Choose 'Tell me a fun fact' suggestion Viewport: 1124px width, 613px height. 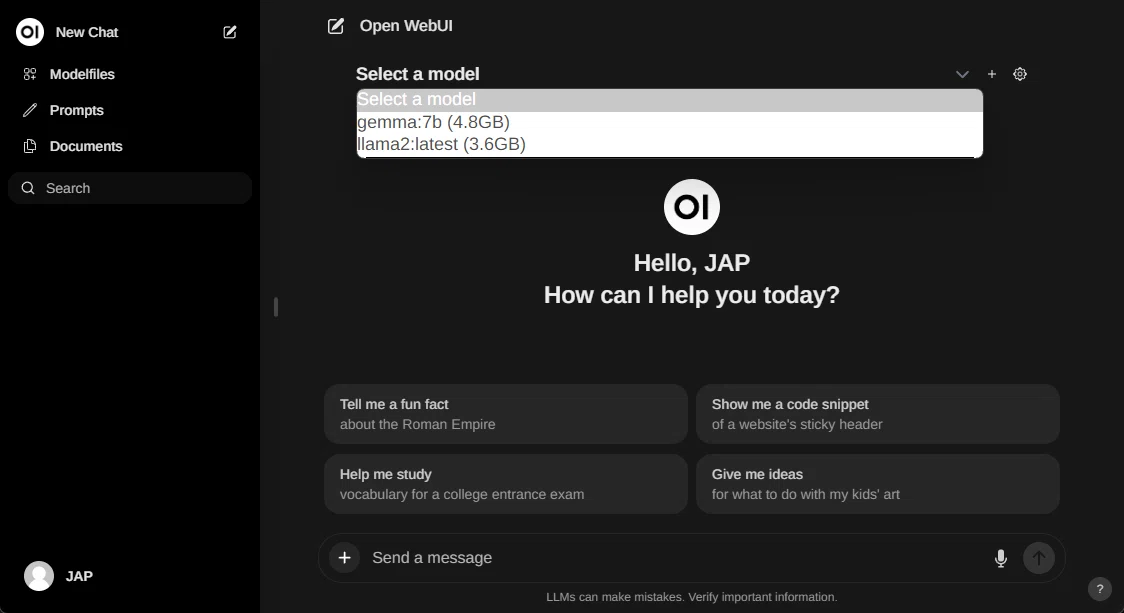coord(505,414)
